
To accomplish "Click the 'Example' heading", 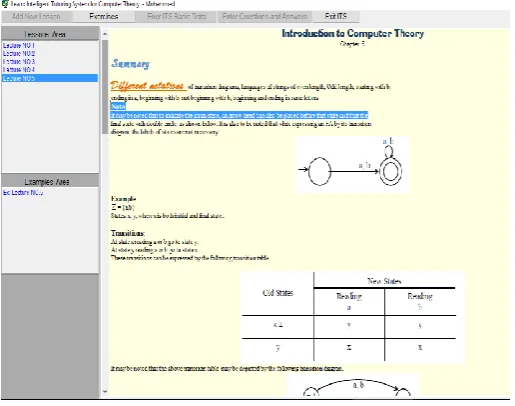I will 123,199.
